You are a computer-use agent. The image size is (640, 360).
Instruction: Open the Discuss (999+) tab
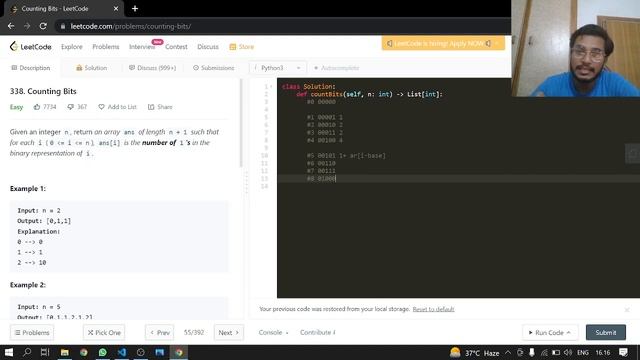152,68
